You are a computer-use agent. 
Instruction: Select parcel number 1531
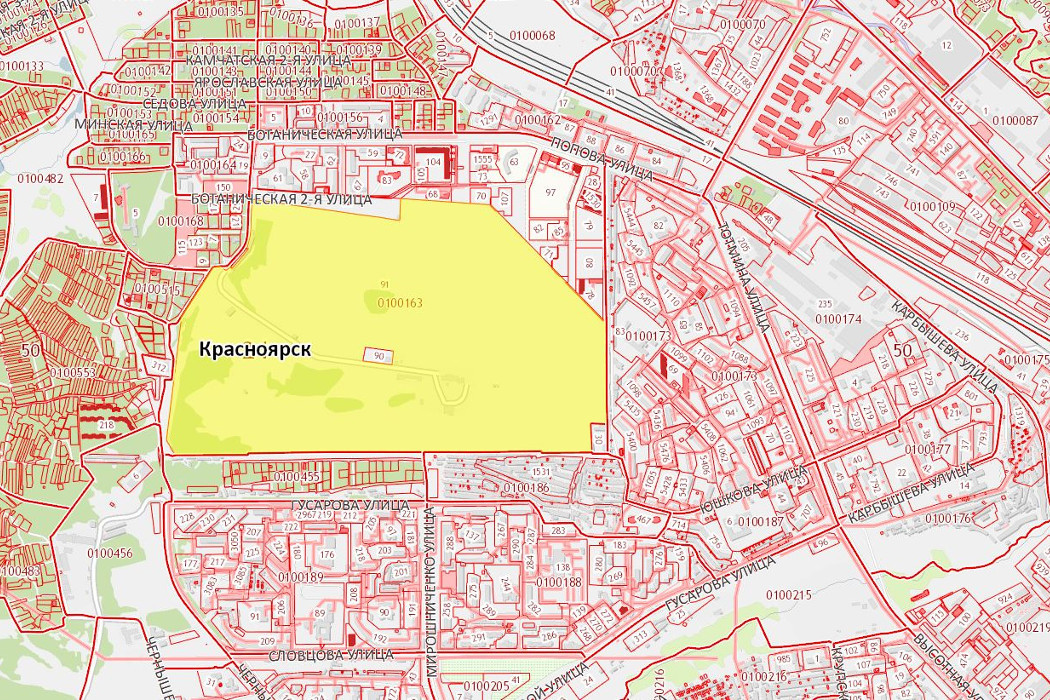[541, 472]
